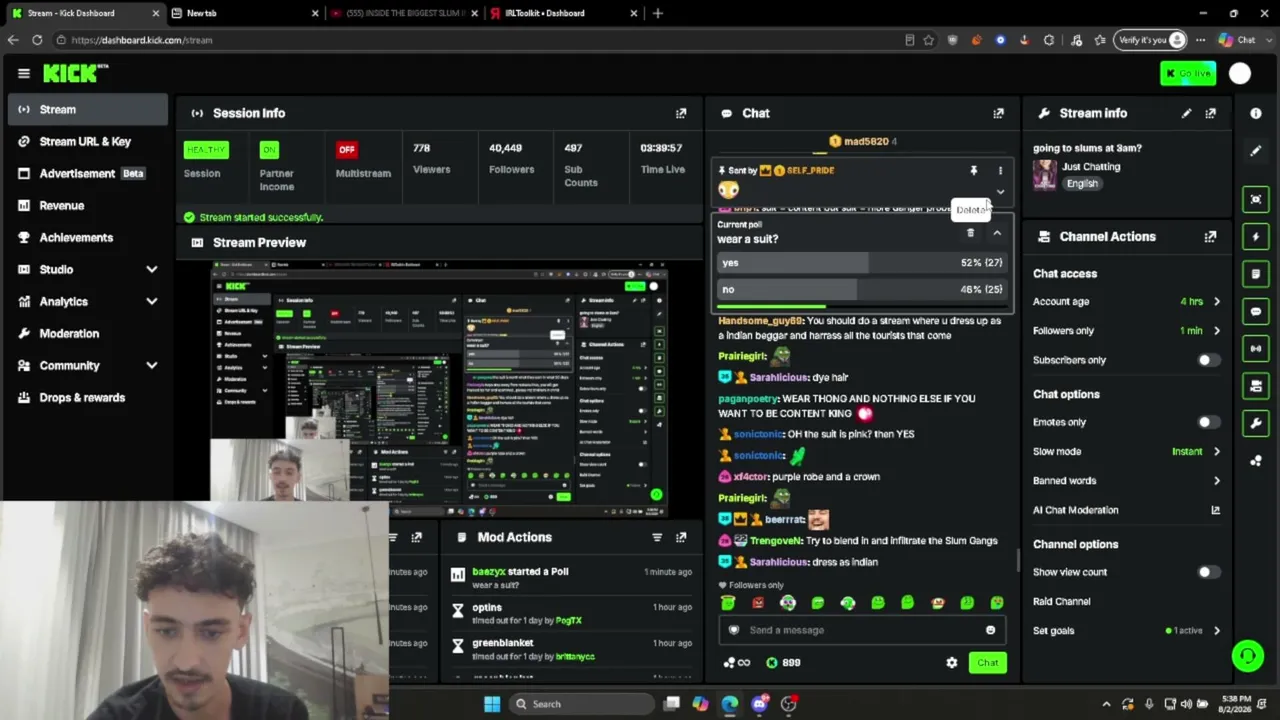Open Stream URL & Key page

(x=86, y=141)
